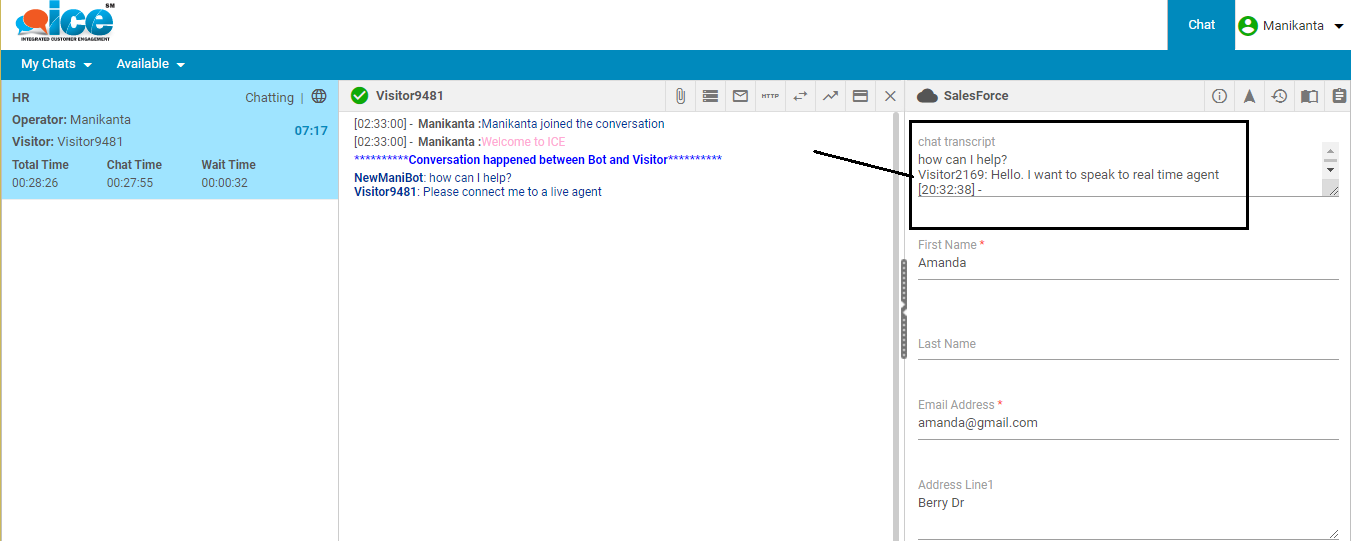Image resolution: width=1351 pixels, height=541 pixels.
Task: Click the info circle icon
Action: pyautogui.click(x=1219, y=96)
